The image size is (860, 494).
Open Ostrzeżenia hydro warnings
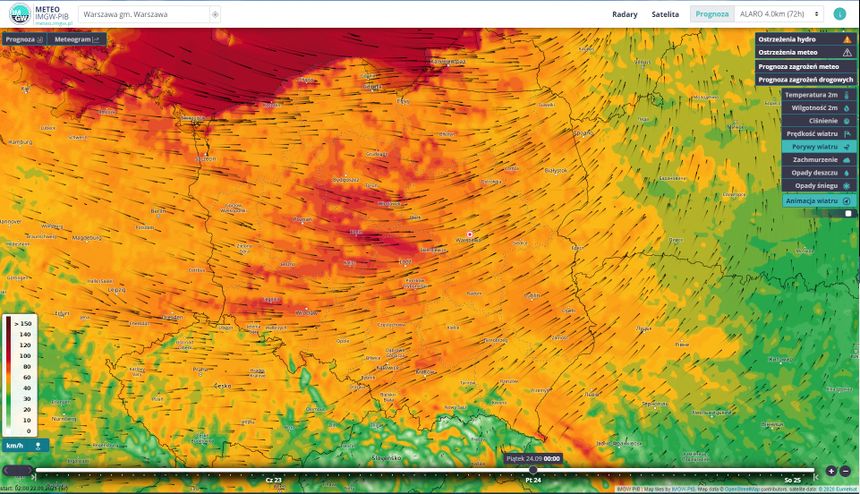pyautogui.click(x=805, y=39)
